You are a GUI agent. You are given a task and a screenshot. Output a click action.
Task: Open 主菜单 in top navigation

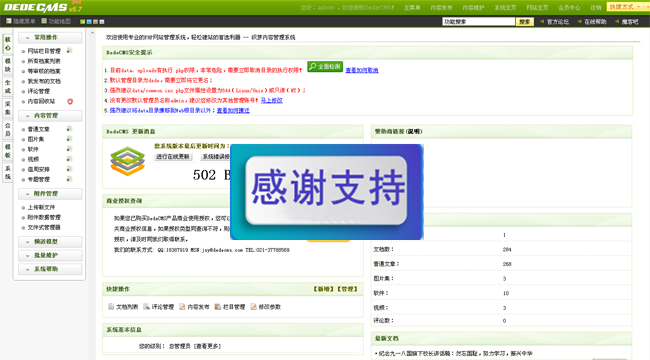tap(412, 7)
